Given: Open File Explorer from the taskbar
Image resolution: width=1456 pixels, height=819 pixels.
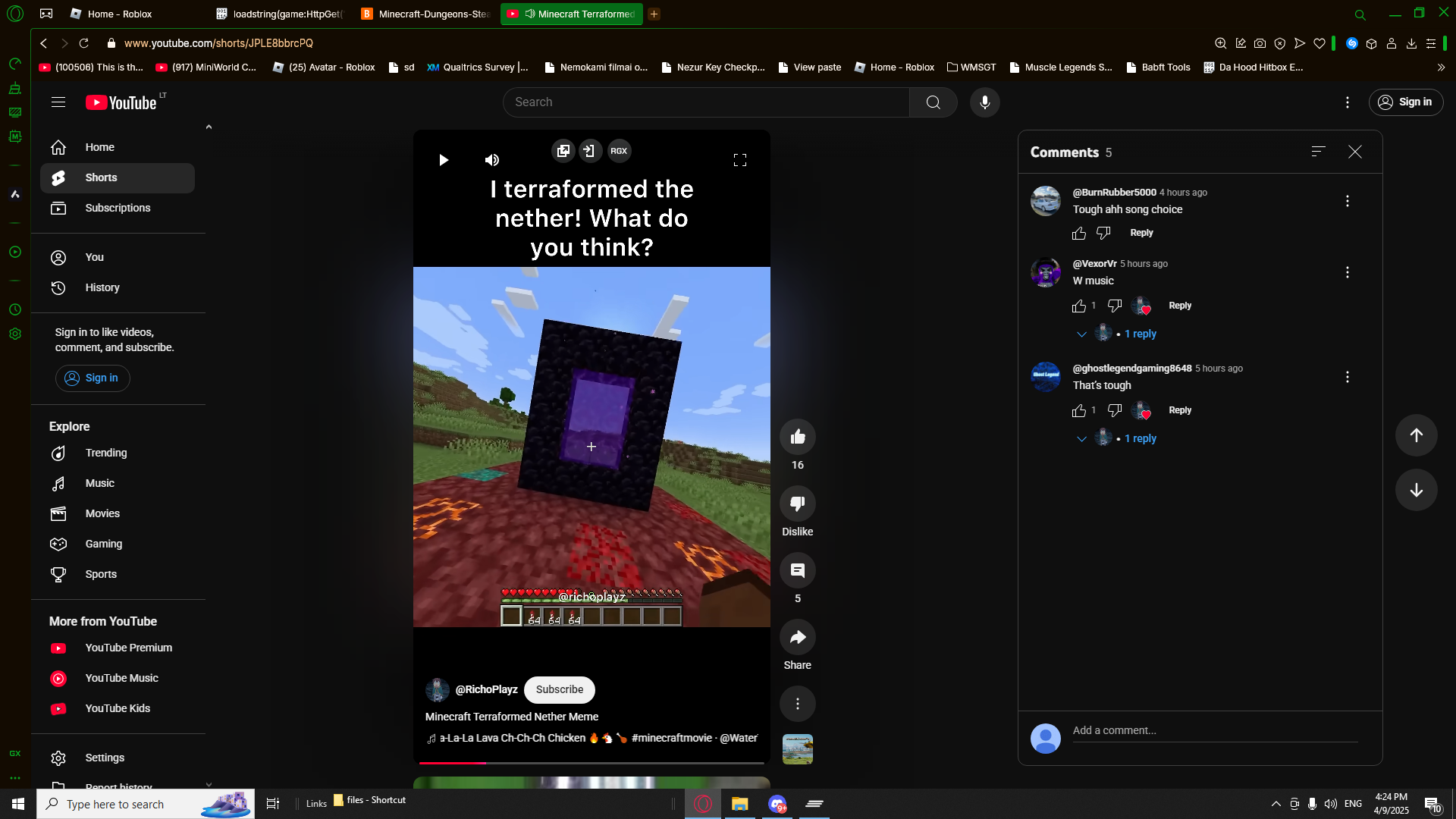Looking at the screenshot, I should tap(739, 804).
